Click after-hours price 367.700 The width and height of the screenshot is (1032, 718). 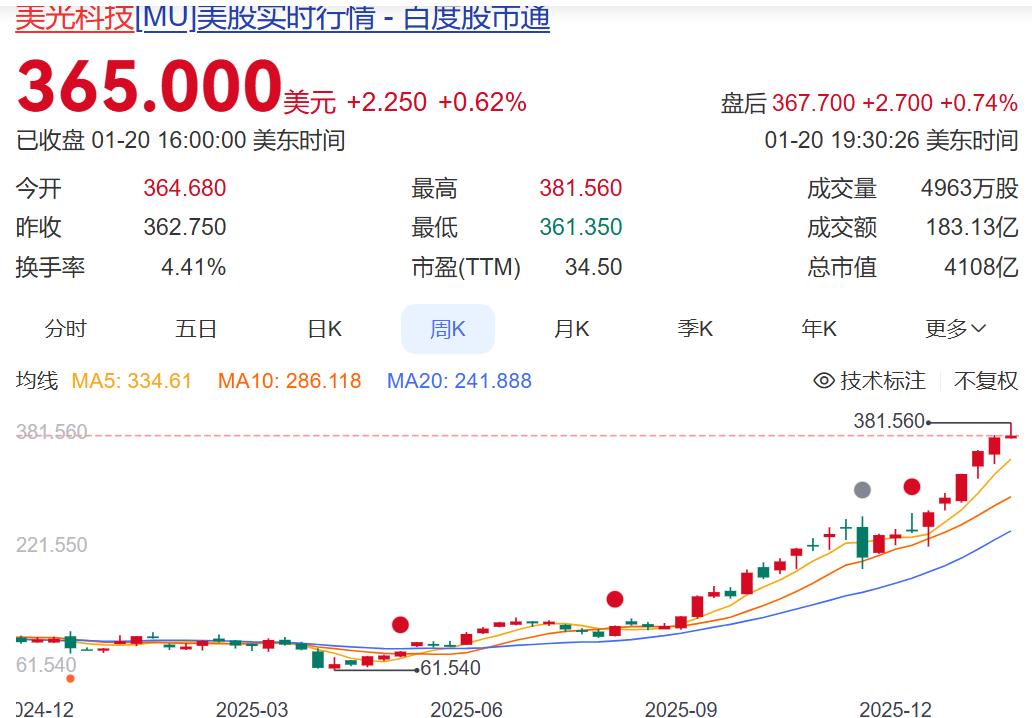point(813,103)
